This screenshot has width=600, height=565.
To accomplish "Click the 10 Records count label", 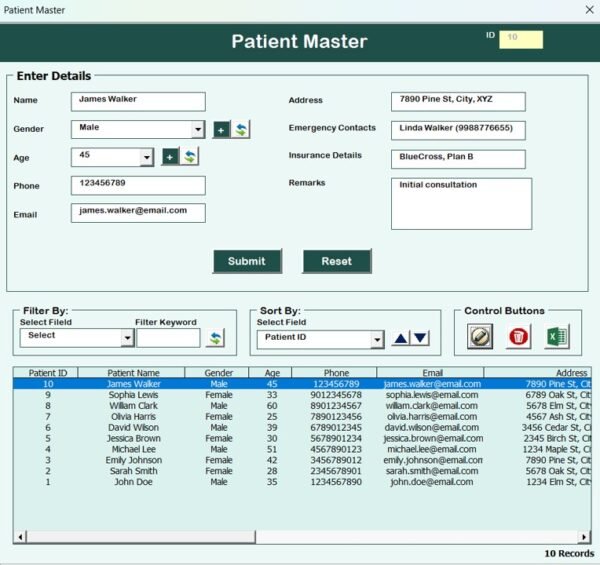I will (x=569, y=554).
